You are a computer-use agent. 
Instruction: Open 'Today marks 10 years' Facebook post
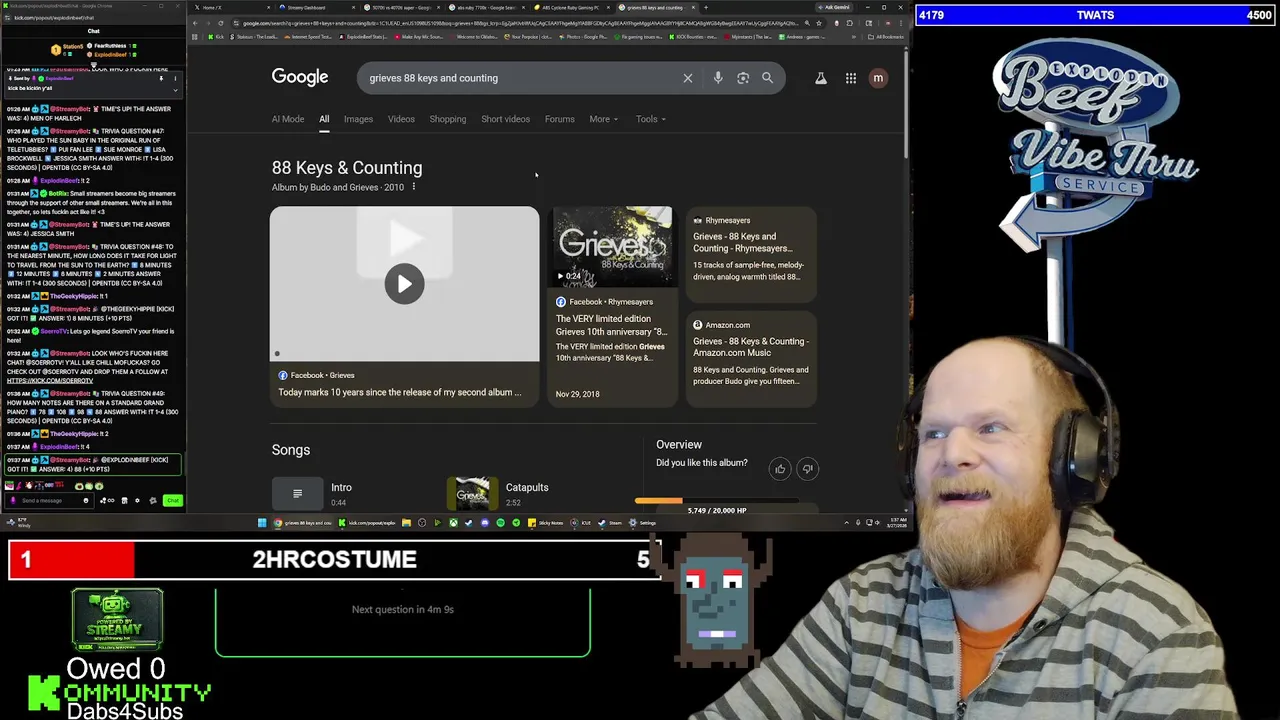point(399,392)
